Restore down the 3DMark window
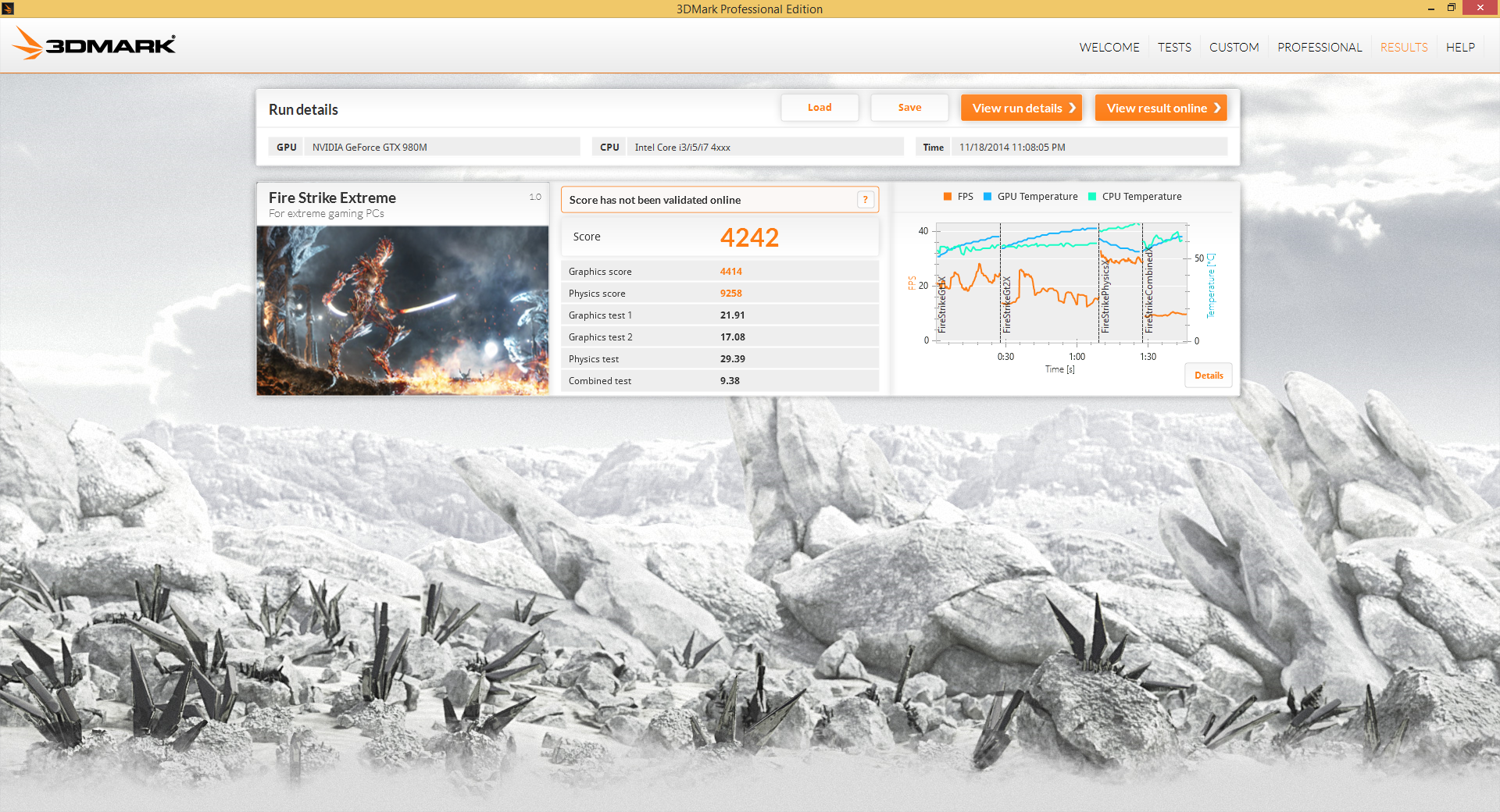Viewport: 1500px width, 812px height. [1451, 9]
